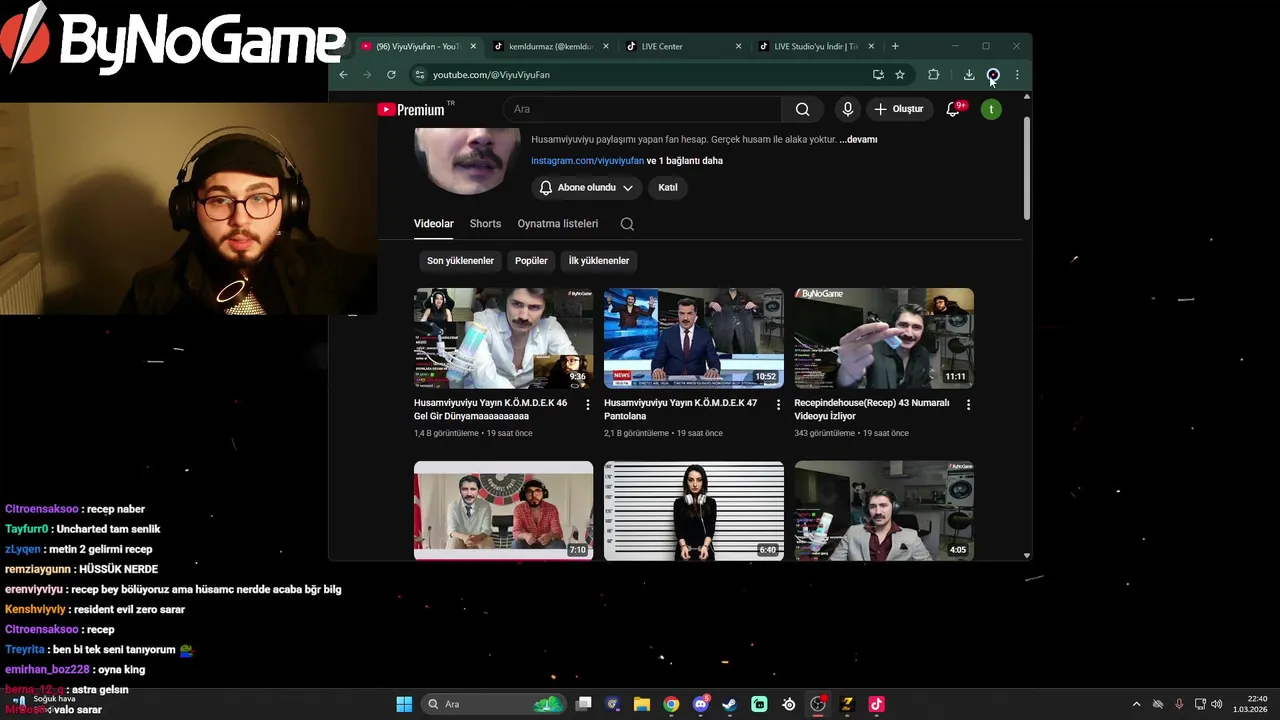The image size is (1280, 720).
Task: Open Steam from the taskbar
Action: [x=730, y=704]
